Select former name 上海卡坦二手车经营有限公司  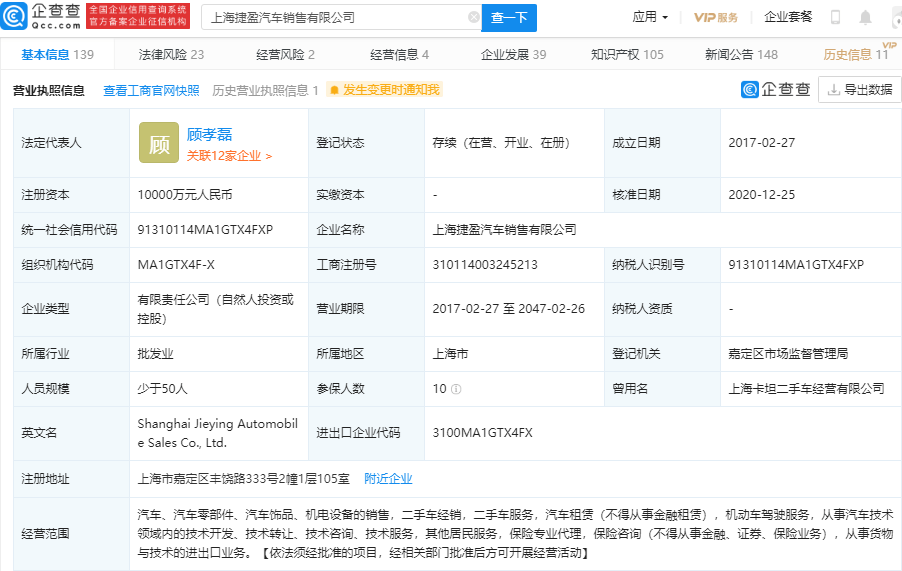[x=807, y=389]
